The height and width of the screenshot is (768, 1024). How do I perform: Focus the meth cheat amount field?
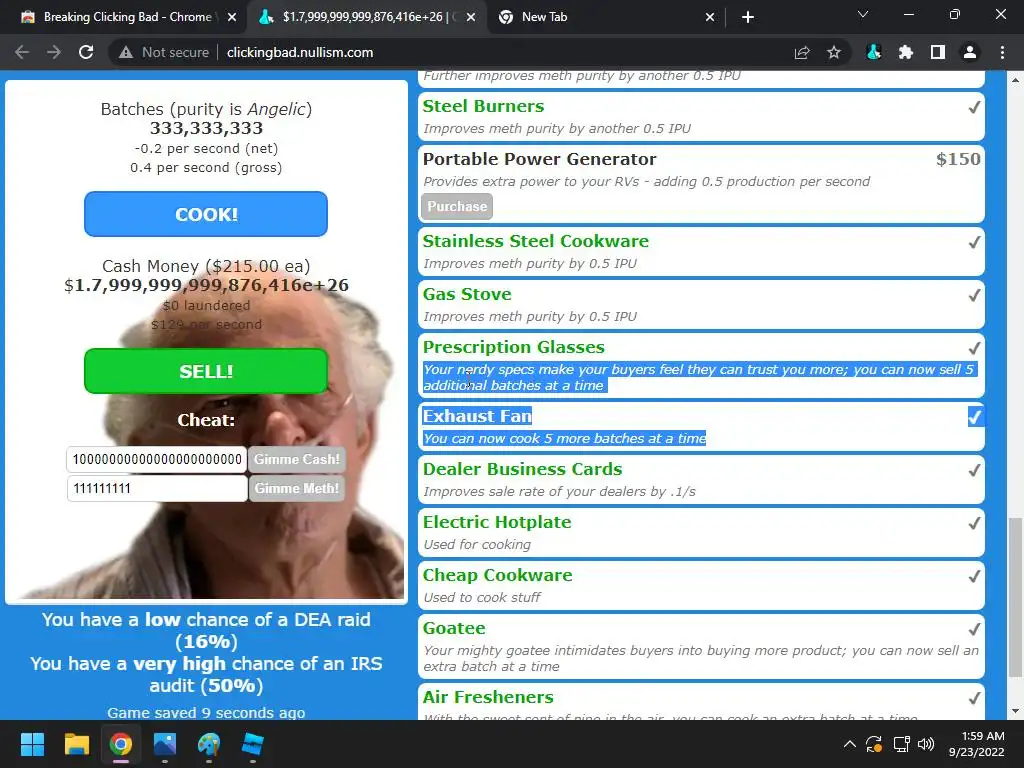(x=157, y=488)
